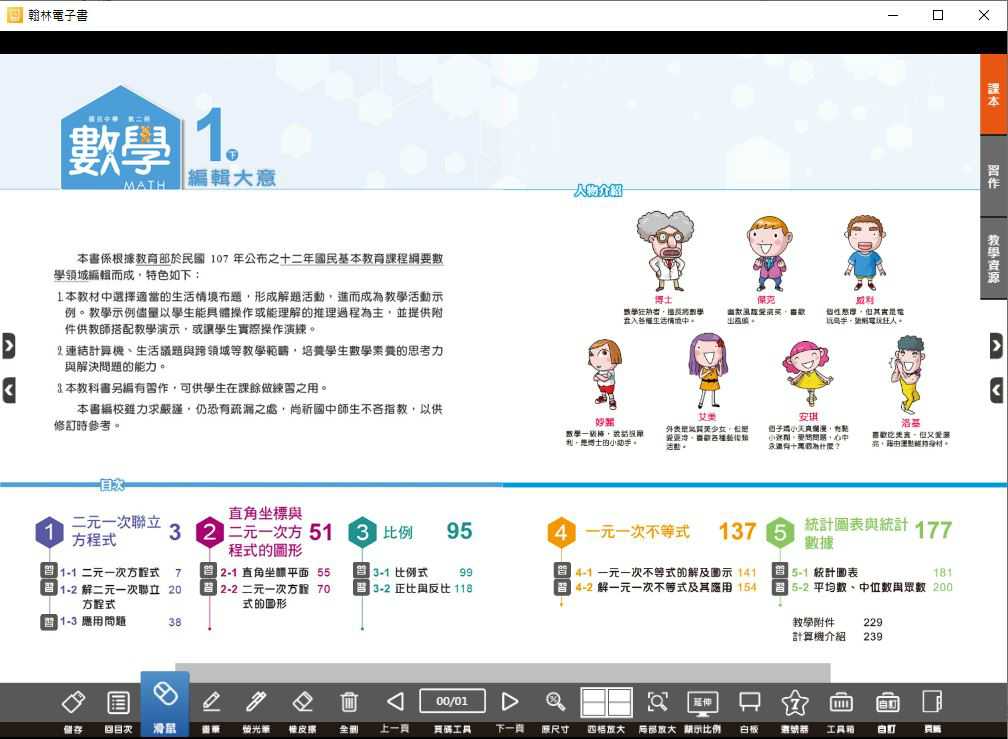Click section text 4-2 解一元一次不等式及其應用
The height and width of the screenshot is (739, 1008).
coord(665,587)
